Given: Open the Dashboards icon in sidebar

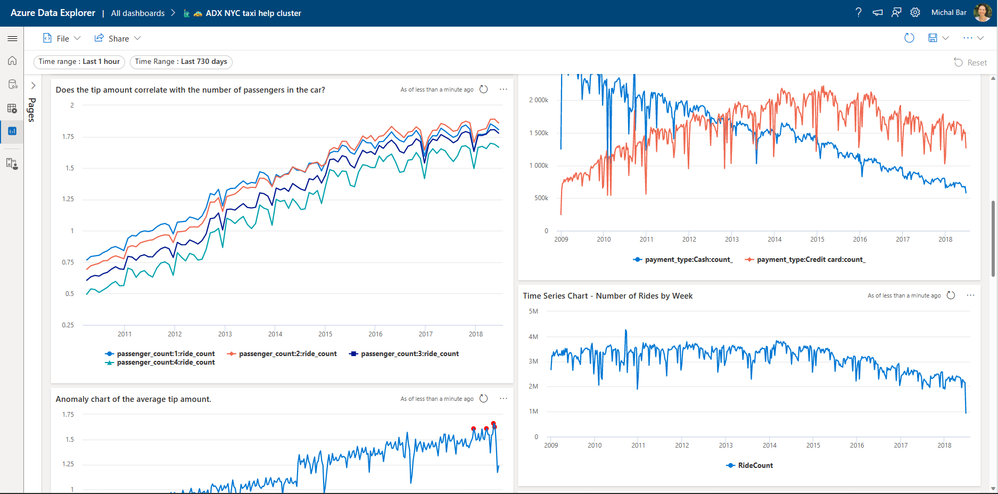Looking at the screenshot, I should click(11, 131).
